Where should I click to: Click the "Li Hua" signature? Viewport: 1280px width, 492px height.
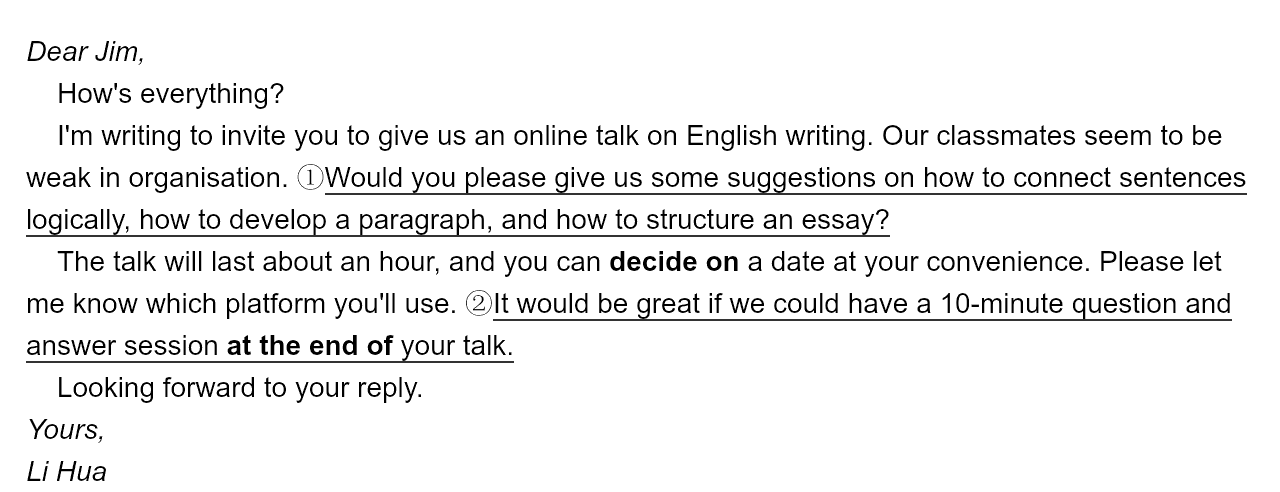[x=67, y=472]
